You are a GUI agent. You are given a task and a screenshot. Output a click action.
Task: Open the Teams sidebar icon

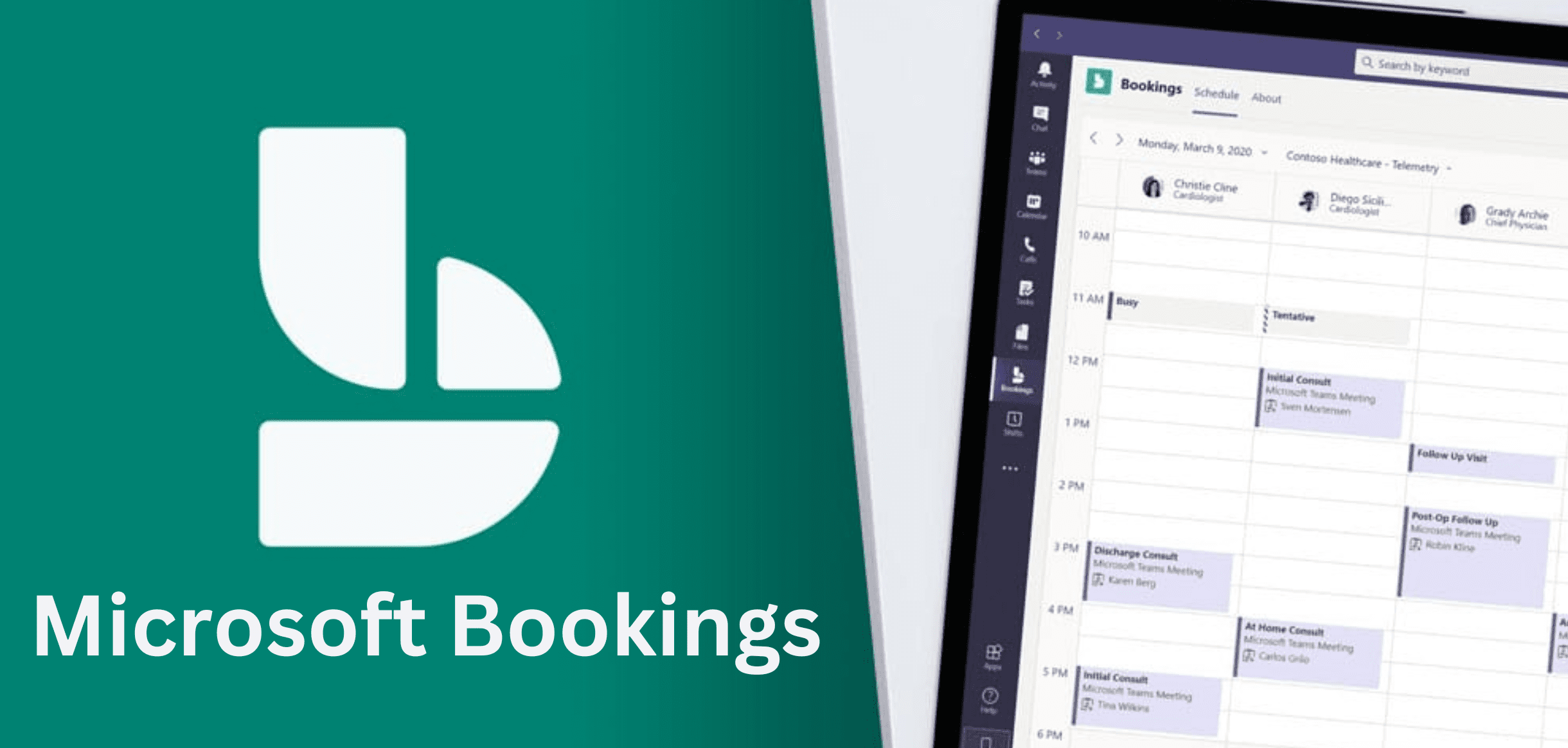coord(1037,162)
